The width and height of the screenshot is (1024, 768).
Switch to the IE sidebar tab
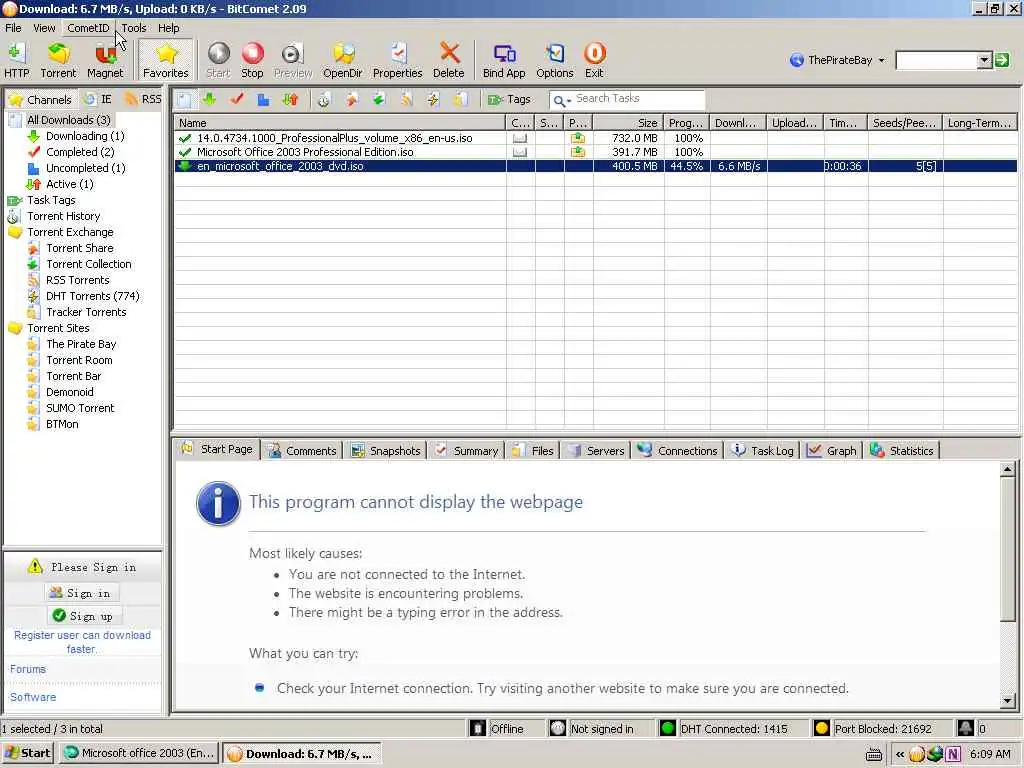(98, 99)
